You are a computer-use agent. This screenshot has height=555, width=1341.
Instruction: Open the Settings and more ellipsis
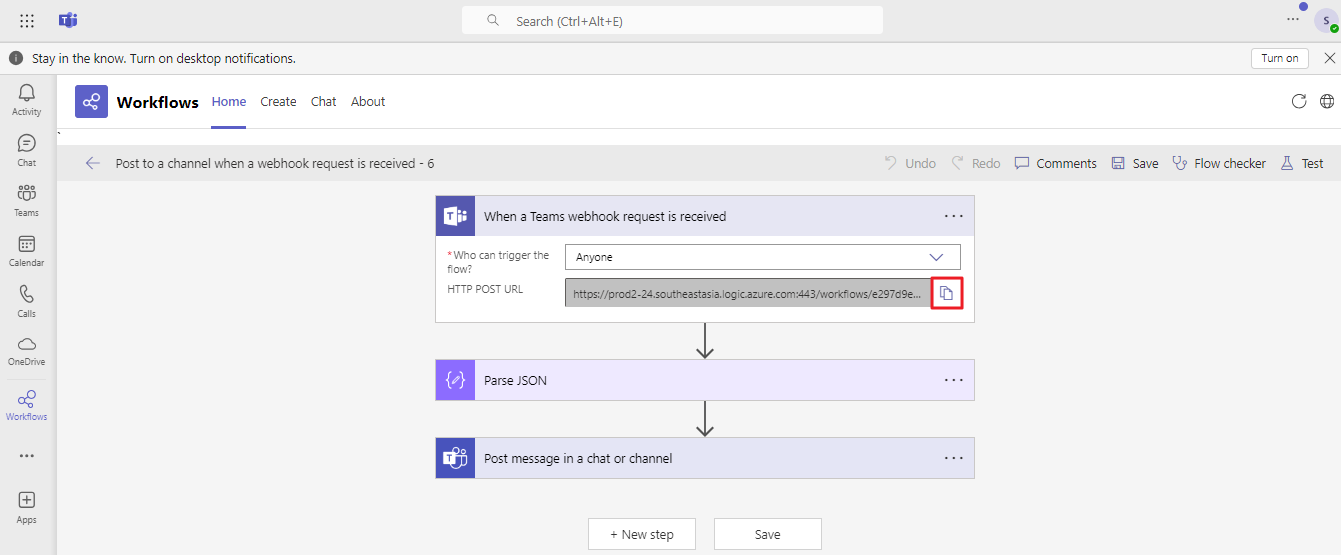tap(1293, 19)
